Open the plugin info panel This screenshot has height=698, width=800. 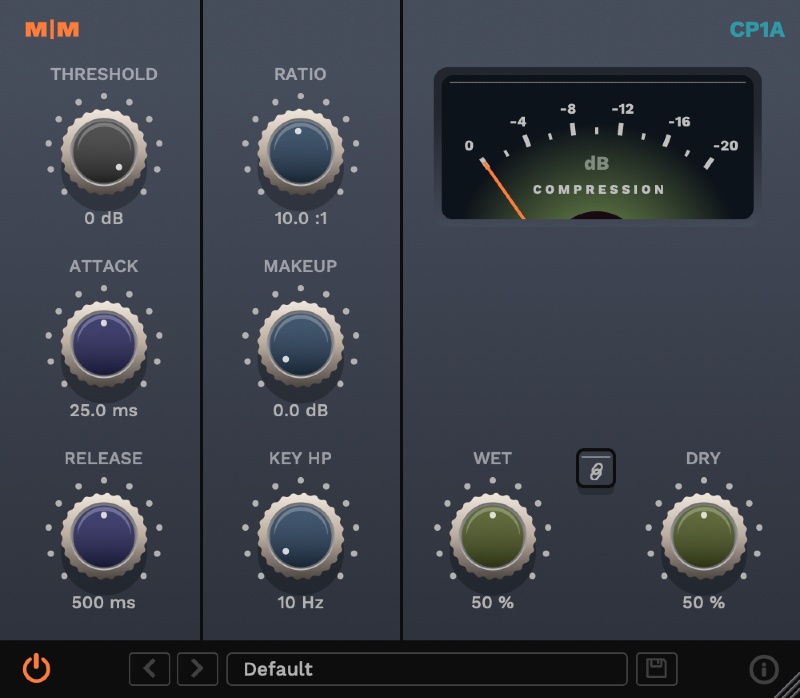click(765, 669)
